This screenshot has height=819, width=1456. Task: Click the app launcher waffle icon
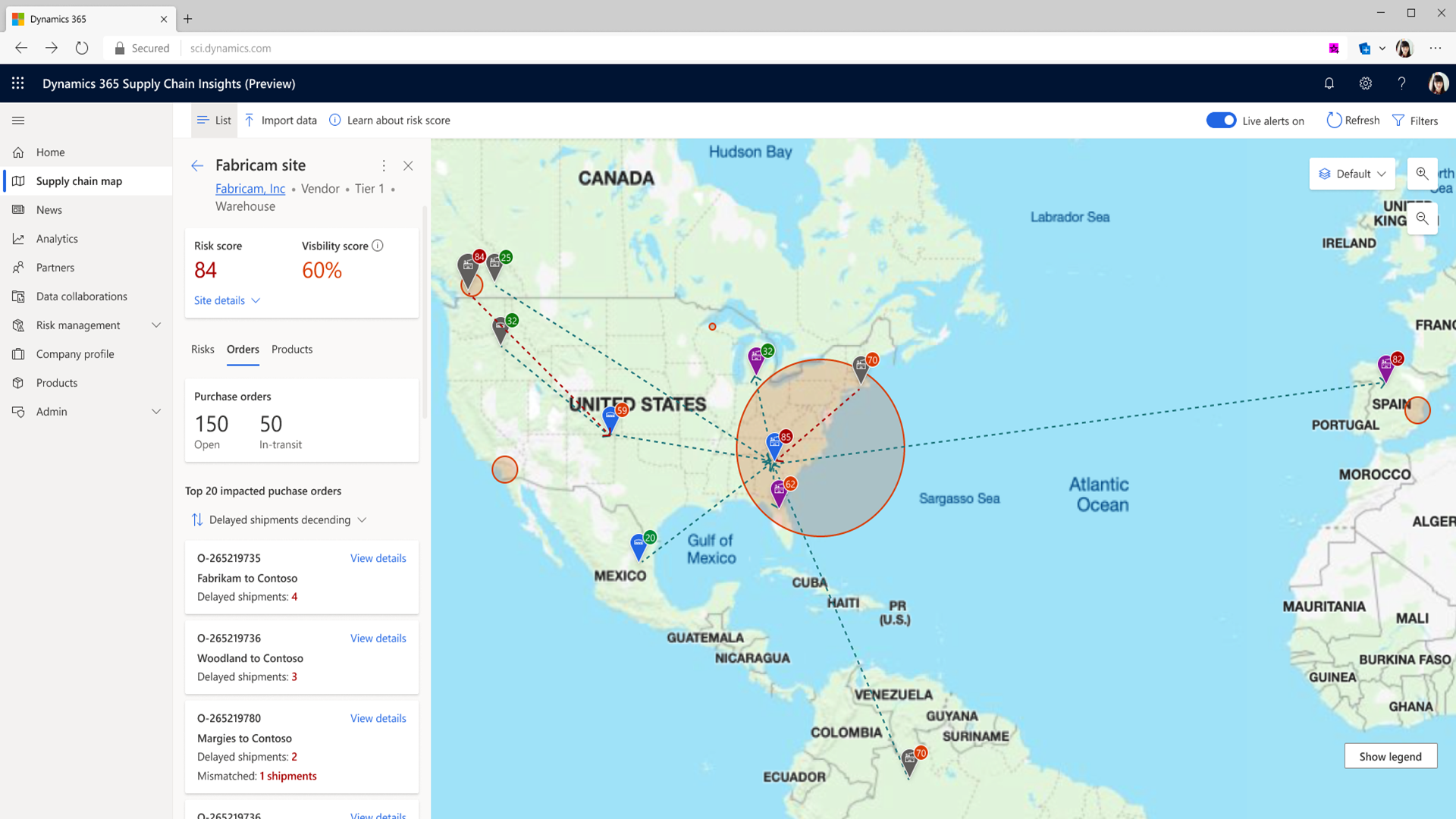coord(18,83)
